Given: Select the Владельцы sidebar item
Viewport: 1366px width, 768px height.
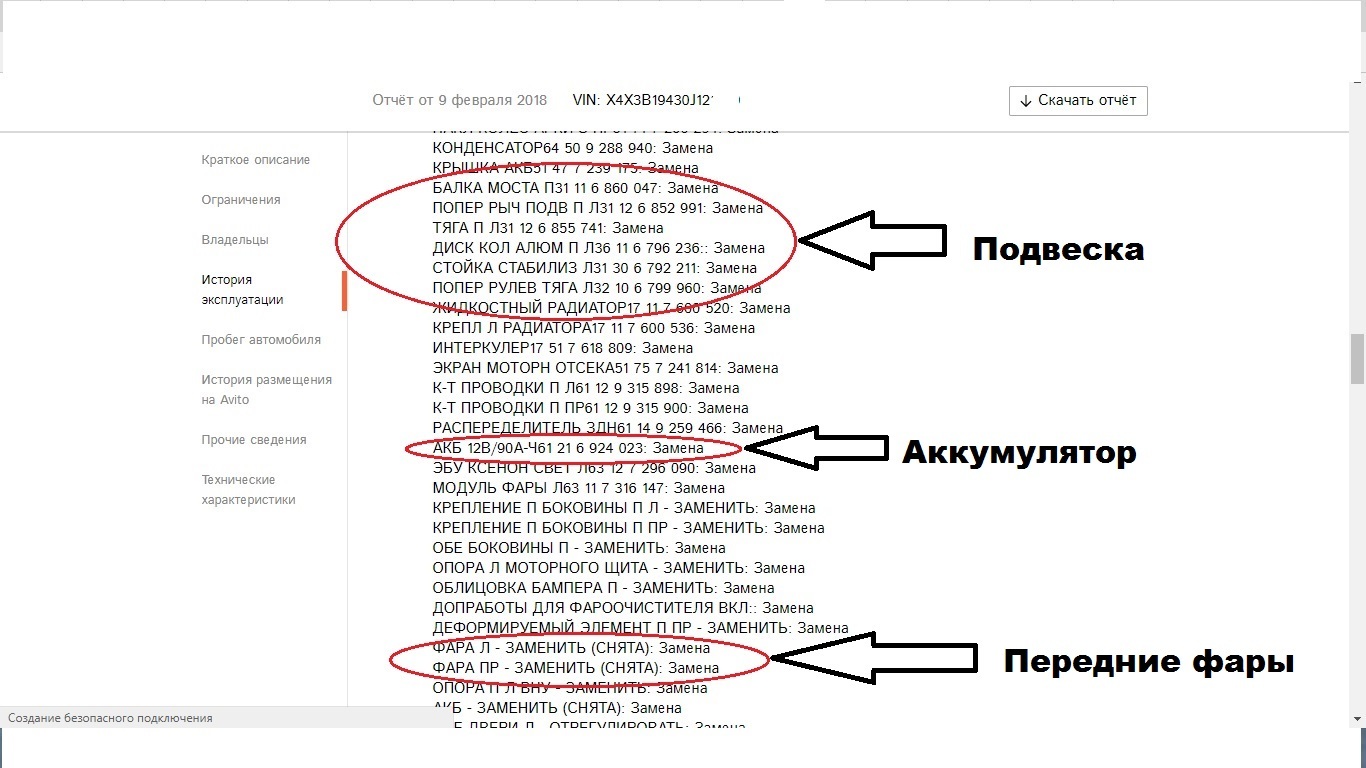Looking at the screenshot, I should pos(235,240).
